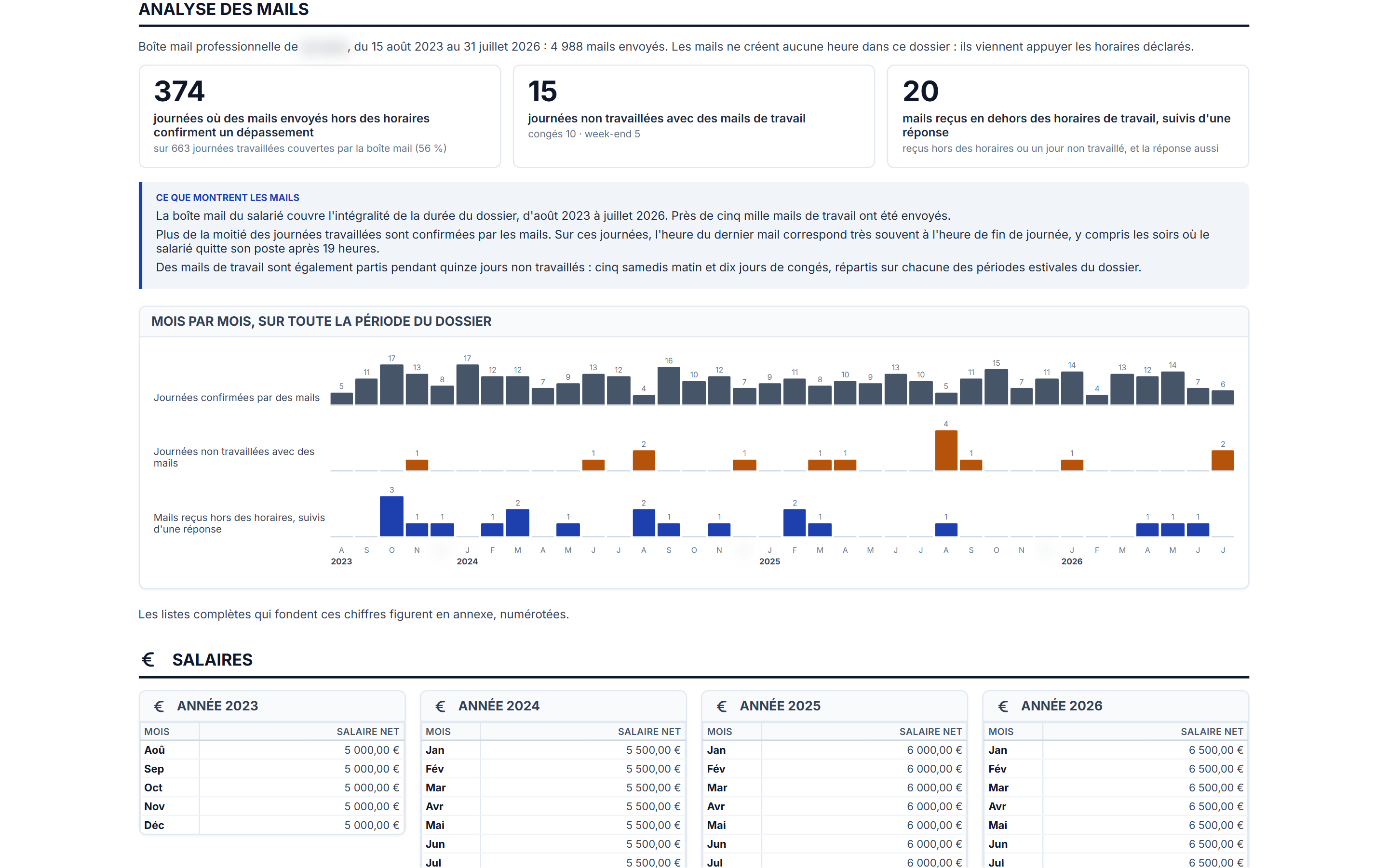The width and height of the screenshot is (1388, 868).
Task: Click the Avr row in ANNÉE 2026
Action: click(1117, 807)
